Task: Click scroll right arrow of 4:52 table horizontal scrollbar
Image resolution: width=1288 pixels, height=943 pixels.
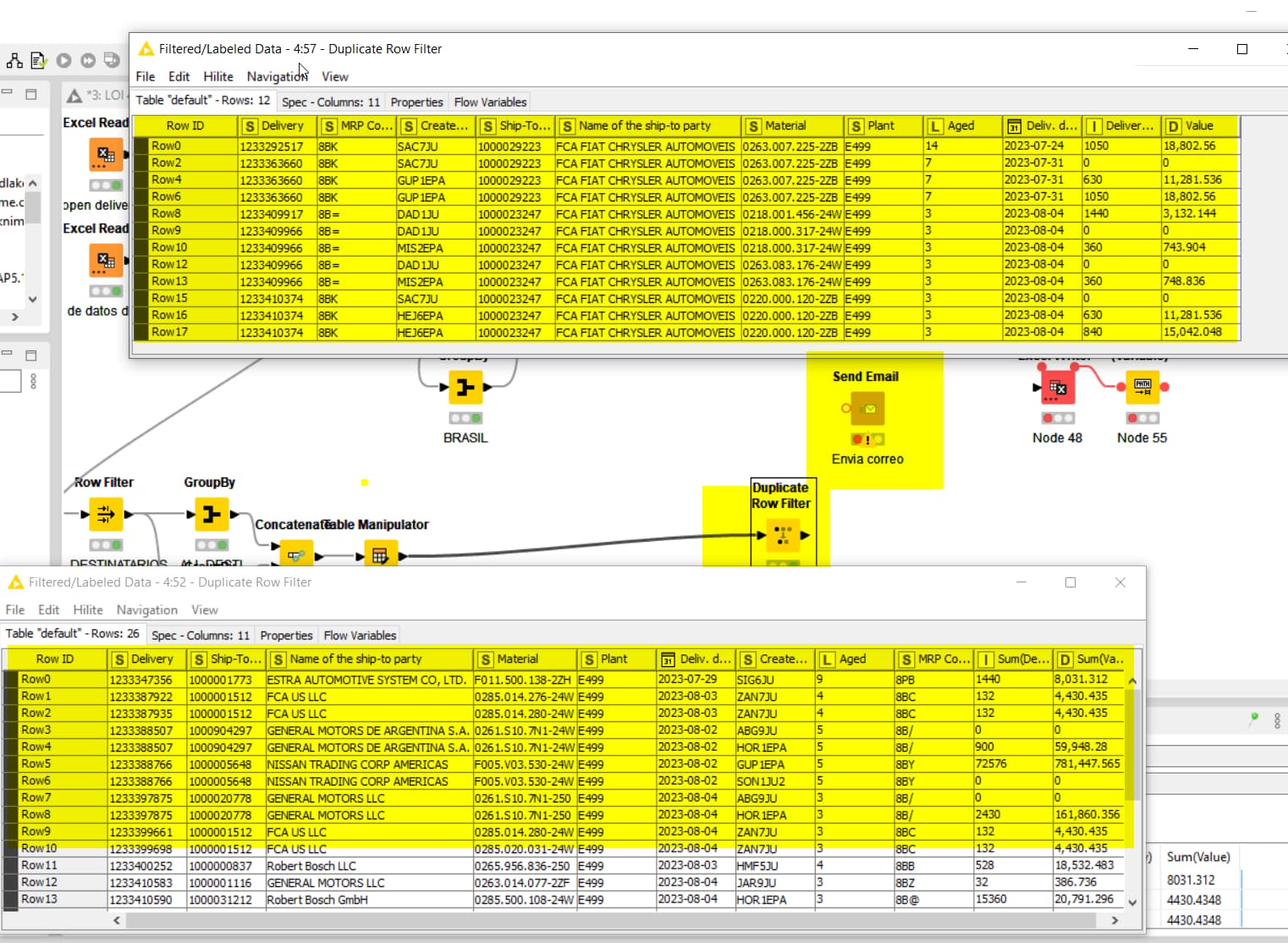Action: (1115, 920)
